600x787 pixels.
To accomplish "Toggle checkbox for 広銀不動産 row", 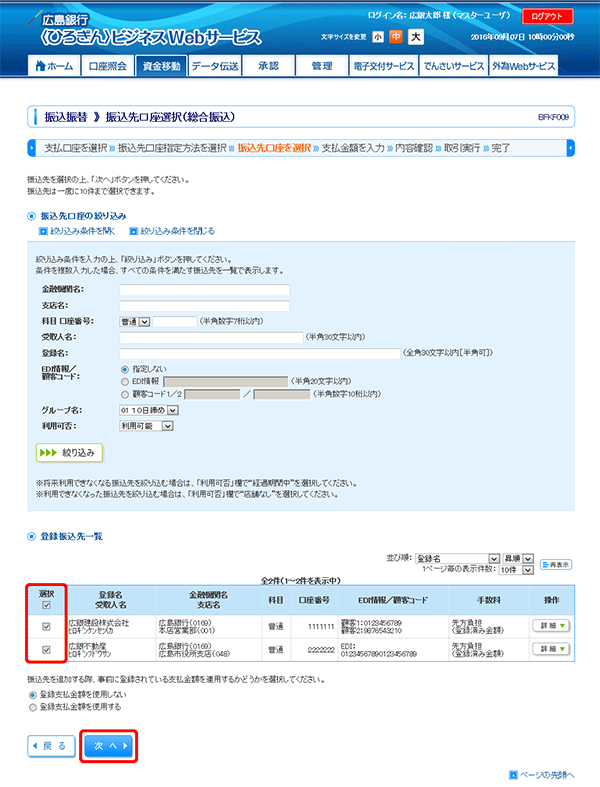I will point(46,649).
